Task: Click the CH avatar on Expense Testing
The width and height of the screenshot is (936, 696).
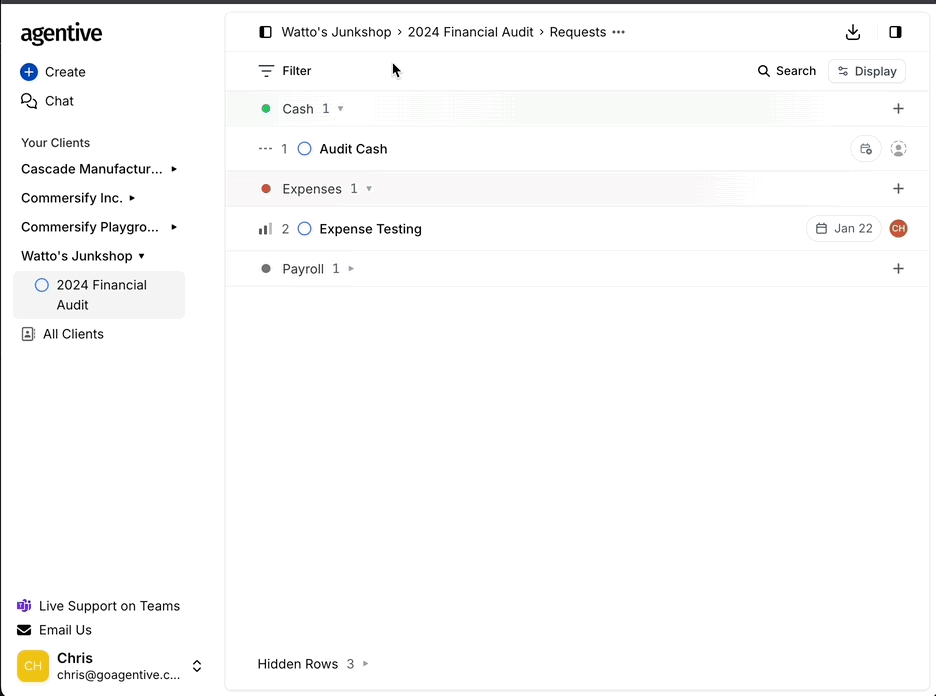Action: pyautogui.click(x=898, y=228)
